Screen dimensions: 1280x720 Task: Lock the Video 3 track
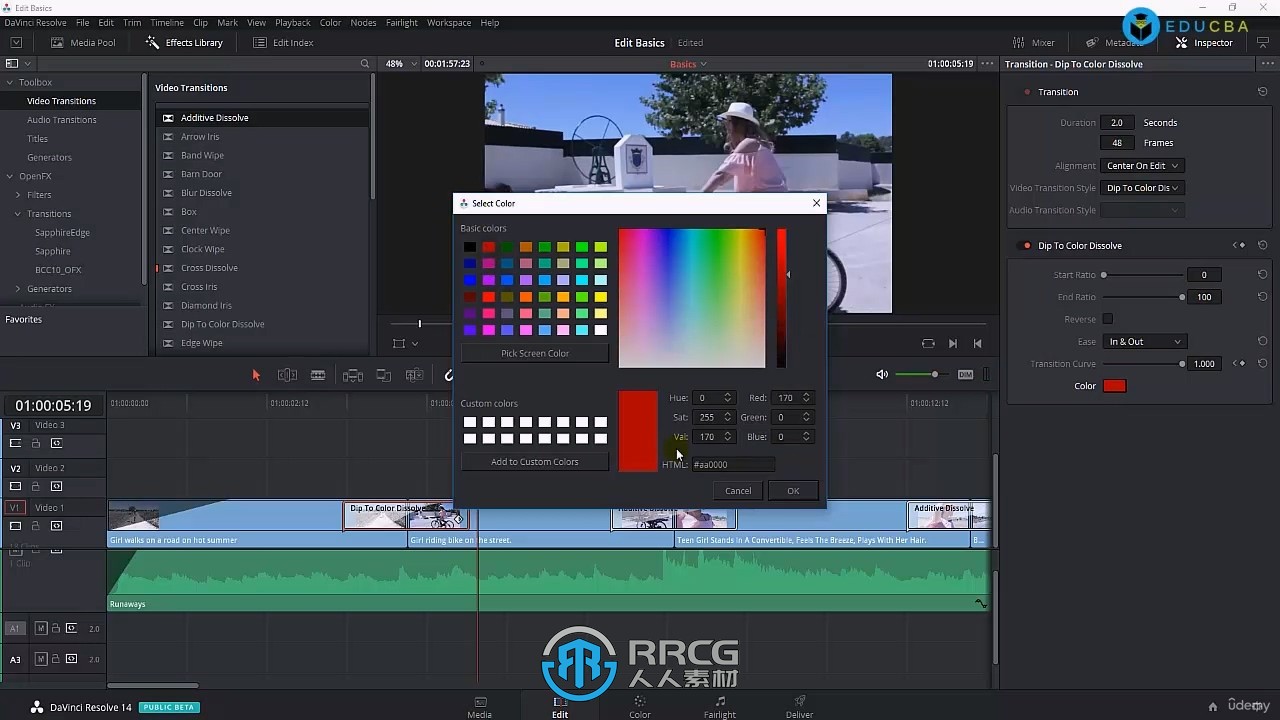(x=36, y=443)
